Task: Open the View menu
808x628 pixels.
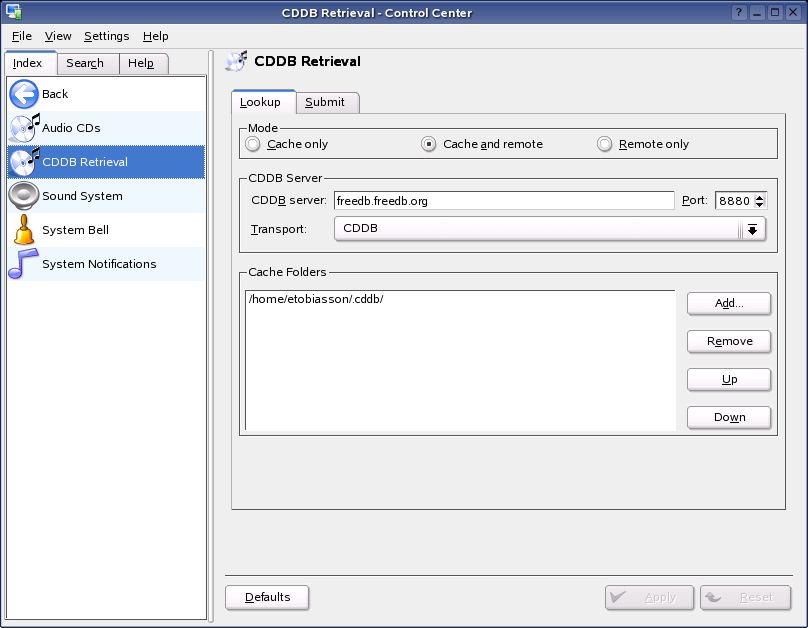Action: point(58,36)
